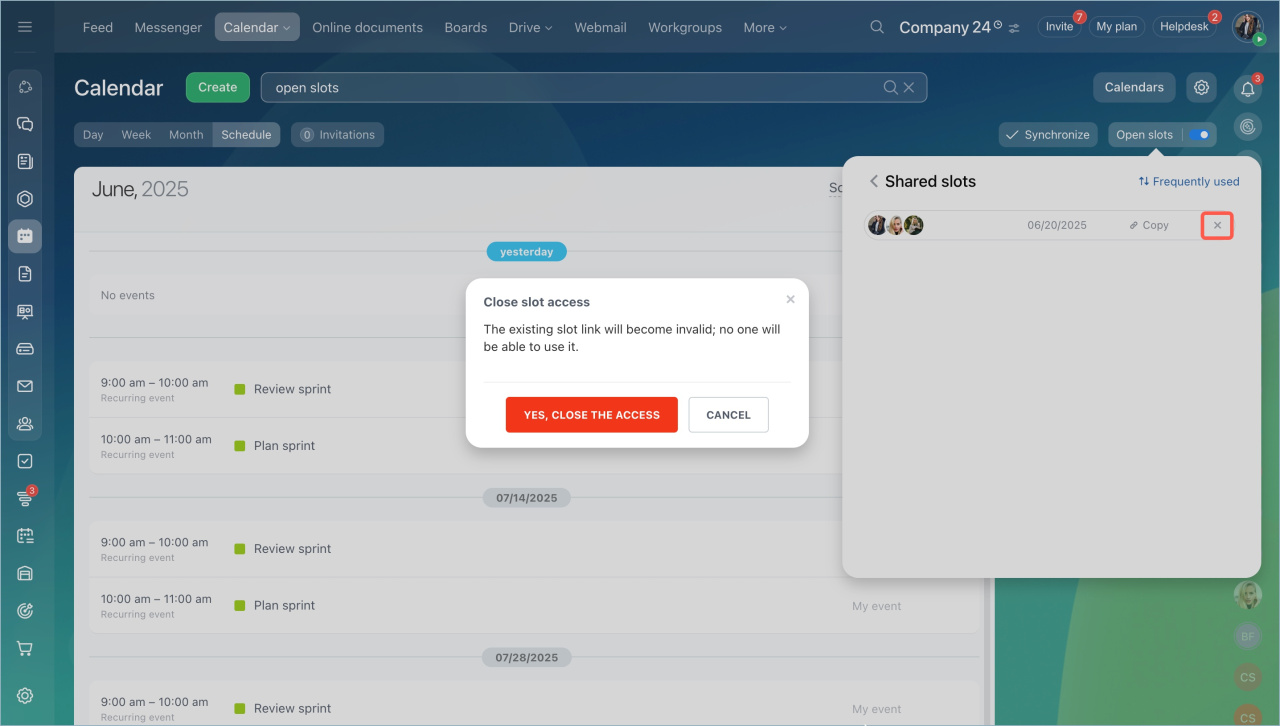1280x726 pixels.
Task: Click the Calendar icon in left sidebar
Action: click(25, 236)
